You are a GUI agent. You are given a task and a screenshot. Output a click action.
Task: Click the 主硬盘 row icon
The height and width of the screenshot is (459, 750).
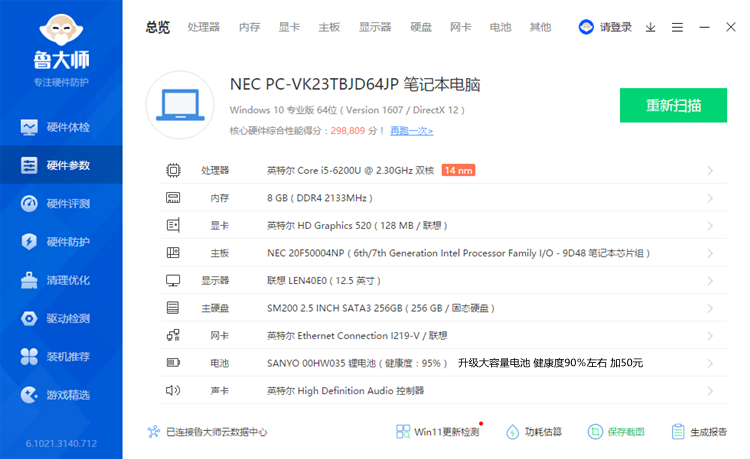click(173, 308)
